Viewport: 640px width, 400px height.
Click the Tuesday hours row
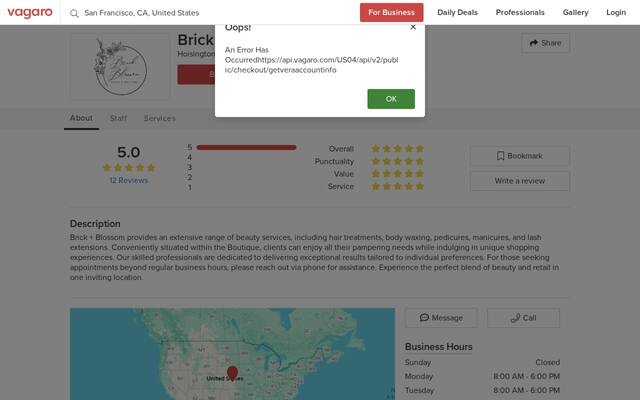(482, 390)
